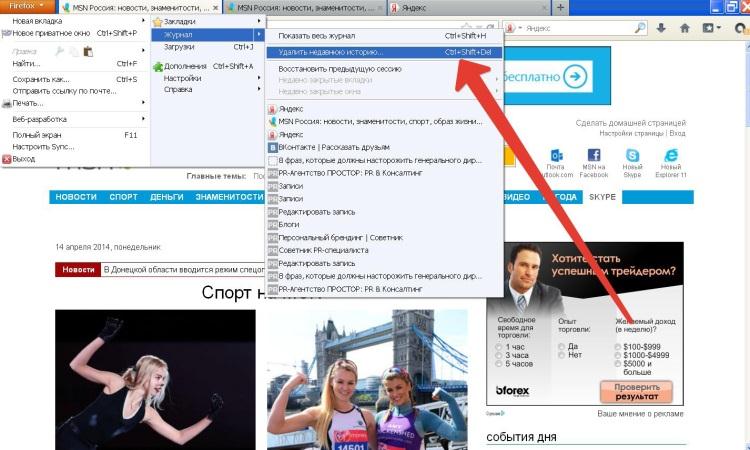Click Ваше мнение о рекламе link

640,414
